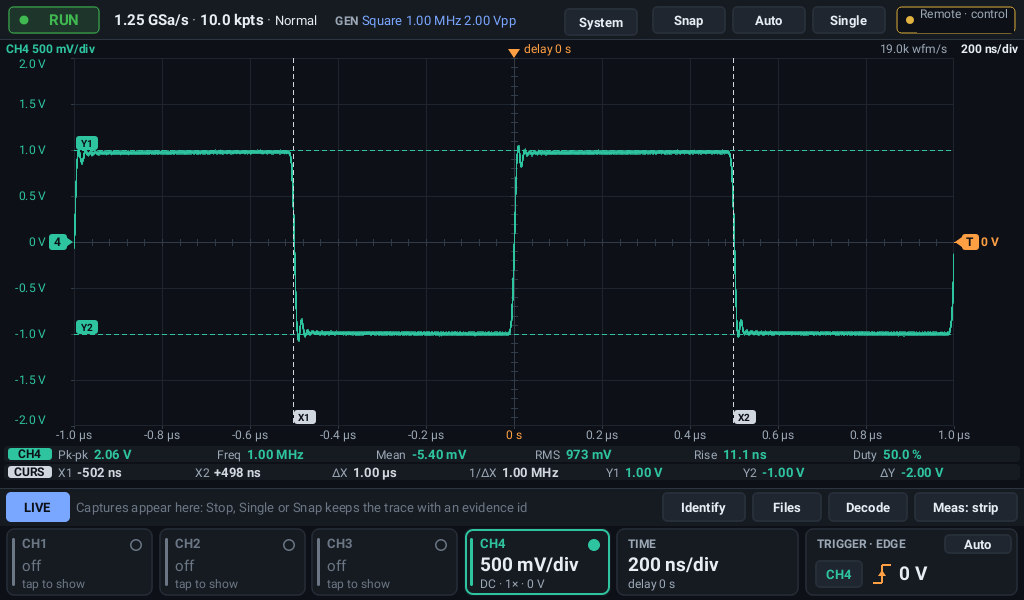Open the Identify function

point(703,507)
